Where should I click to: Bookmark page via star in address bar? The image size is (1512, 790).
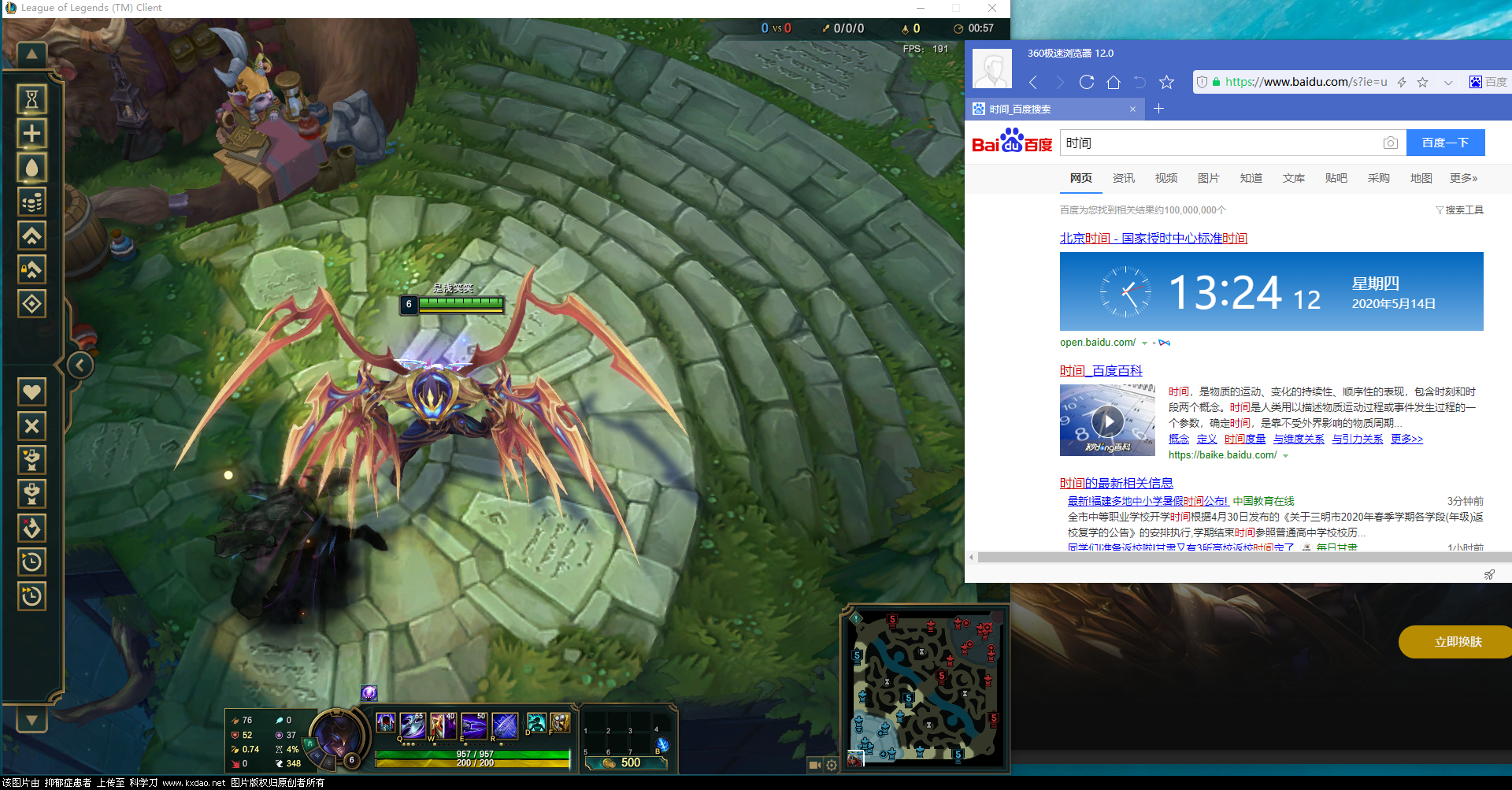point(1423,82)
